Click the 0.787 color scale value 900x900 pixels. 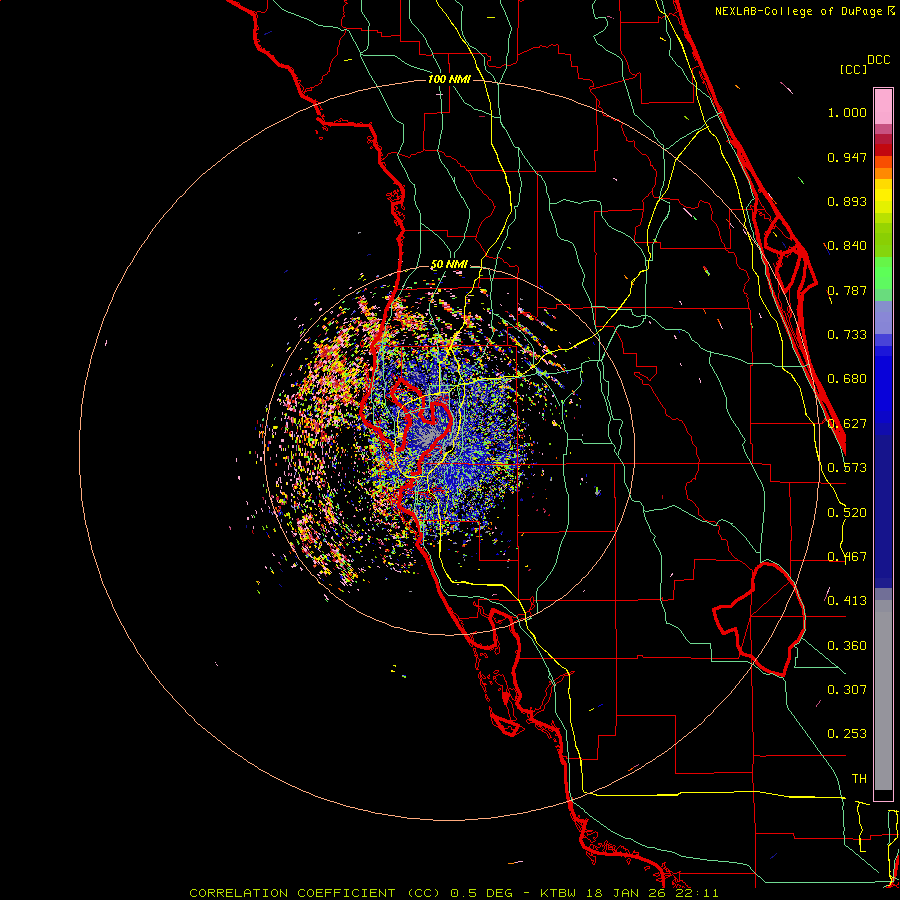pos(847,290)
